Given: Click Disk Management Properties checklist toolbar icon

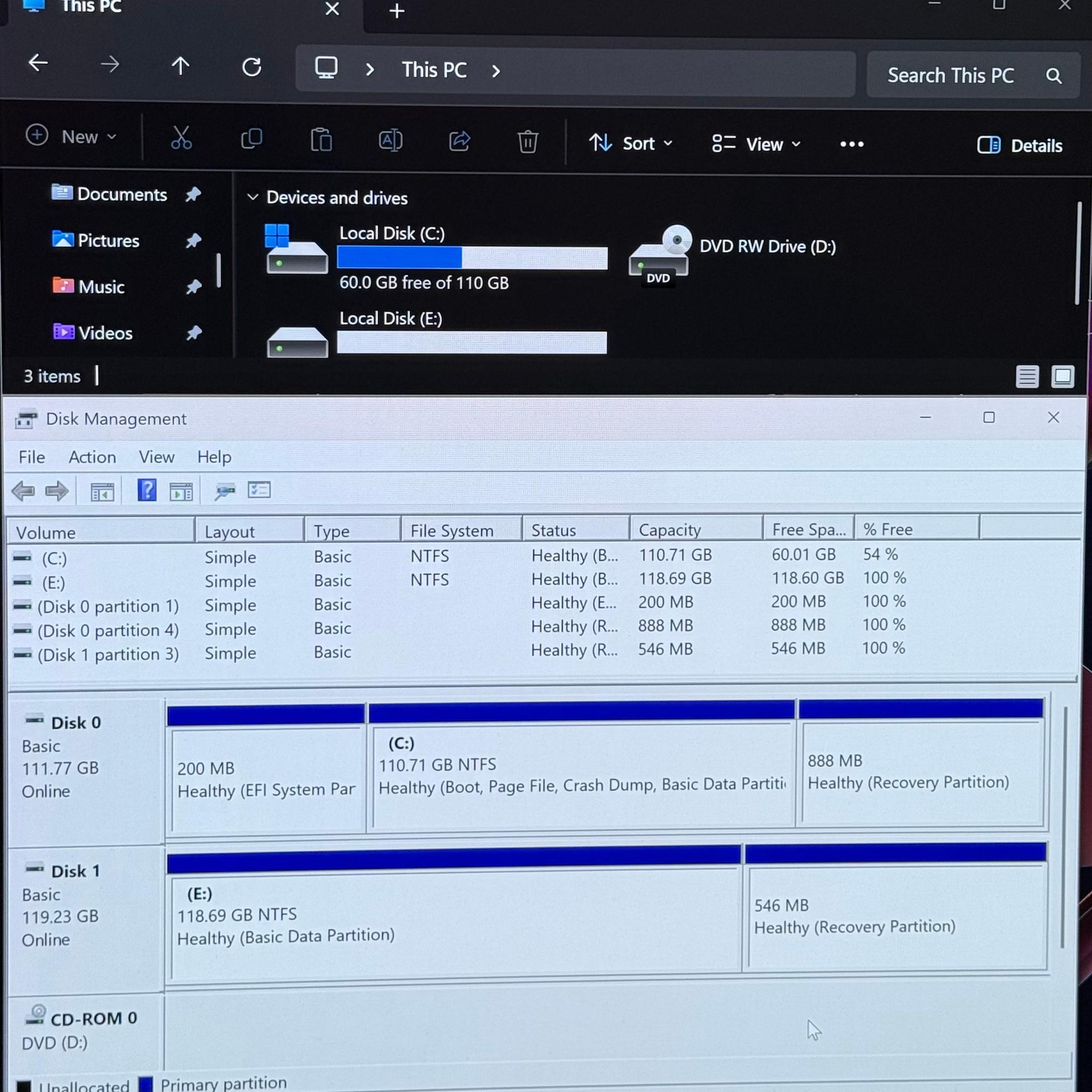Looking at the screenshot, I should pyautogui.click(x=259, y=489).
